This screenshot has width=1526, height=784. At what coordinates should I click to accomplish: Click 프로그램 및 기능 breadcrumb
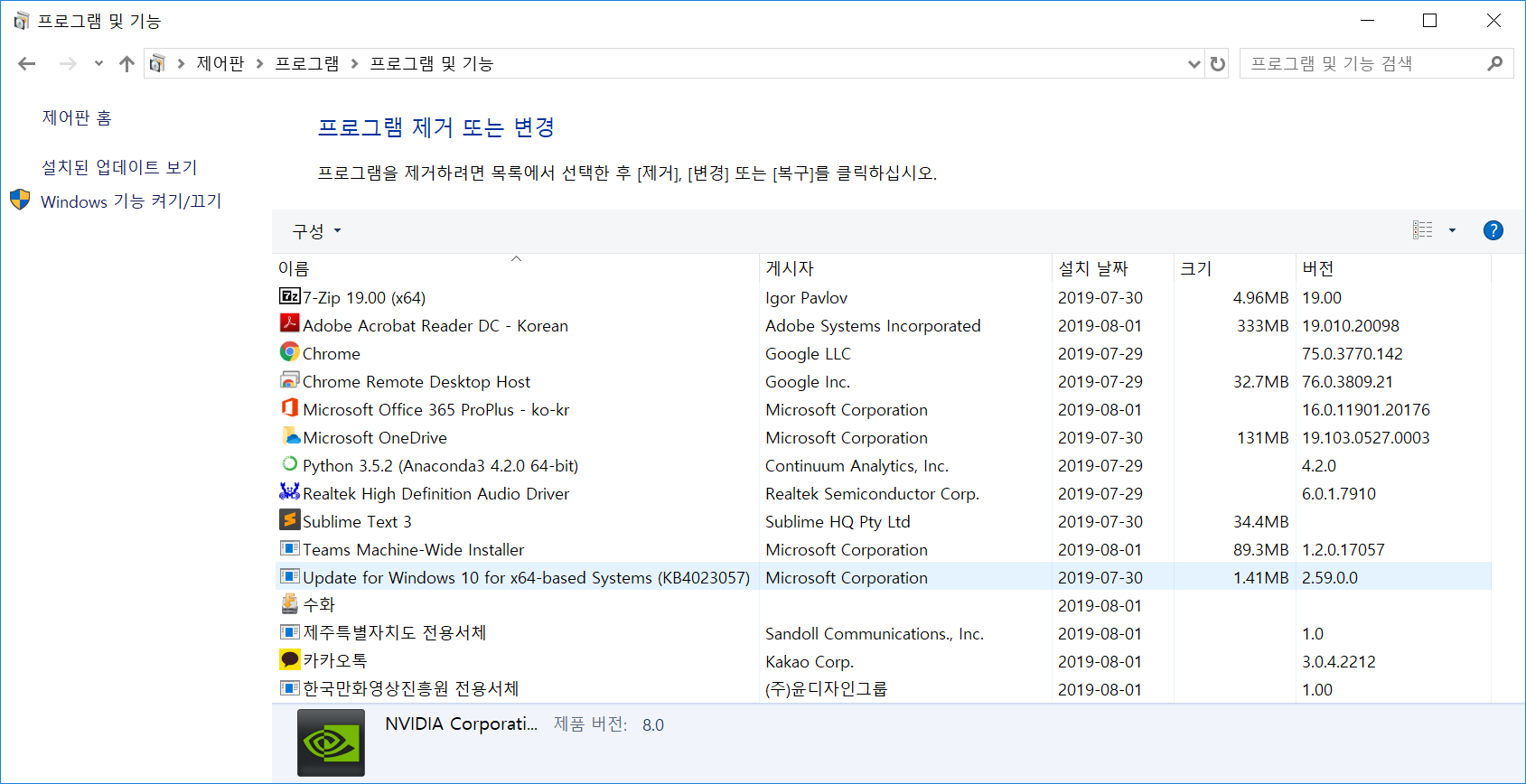[x=432, y=63]
